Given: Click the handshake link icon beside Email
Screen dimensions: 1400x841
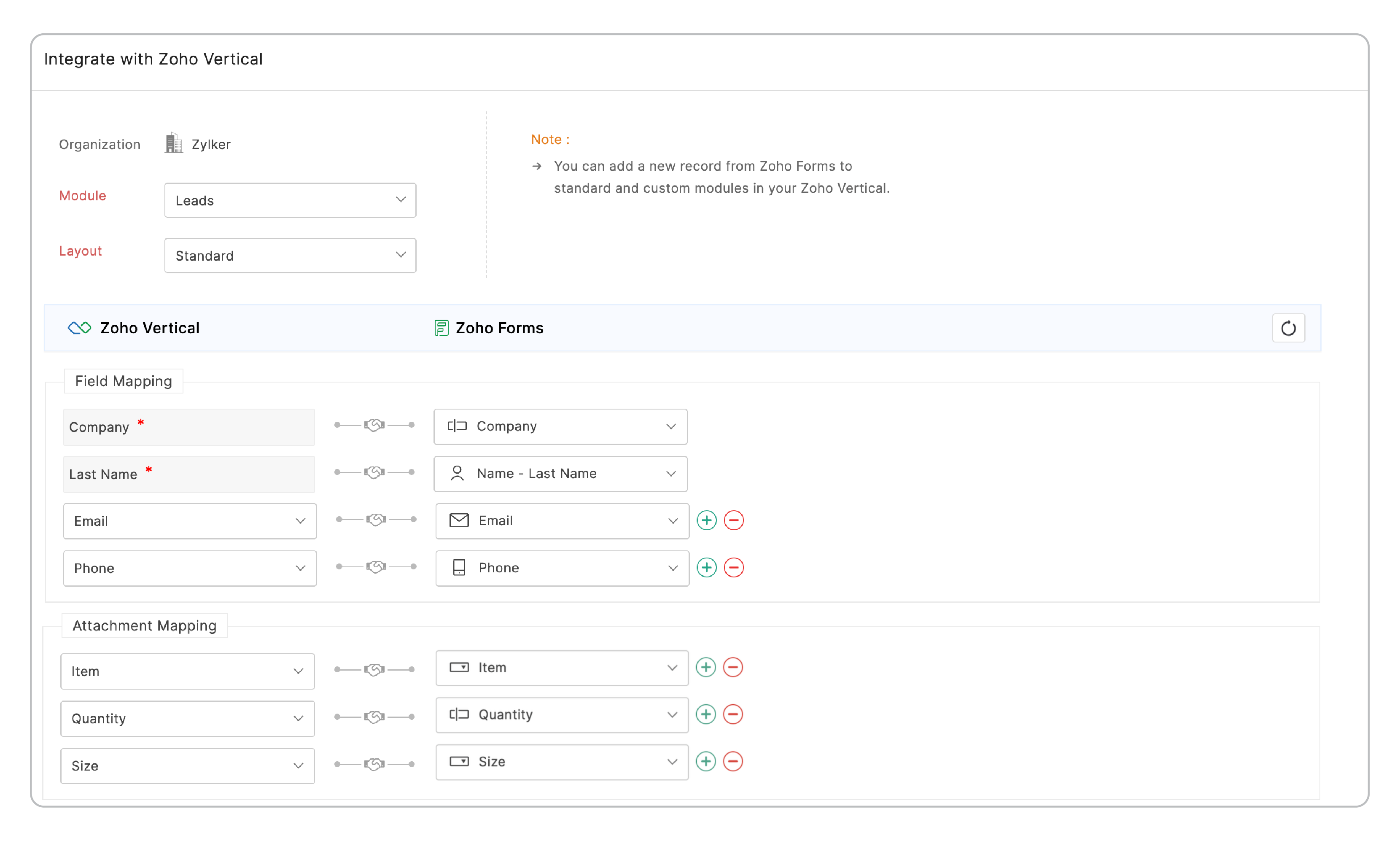Looking at the screenshot, I should tap(376, 520).
